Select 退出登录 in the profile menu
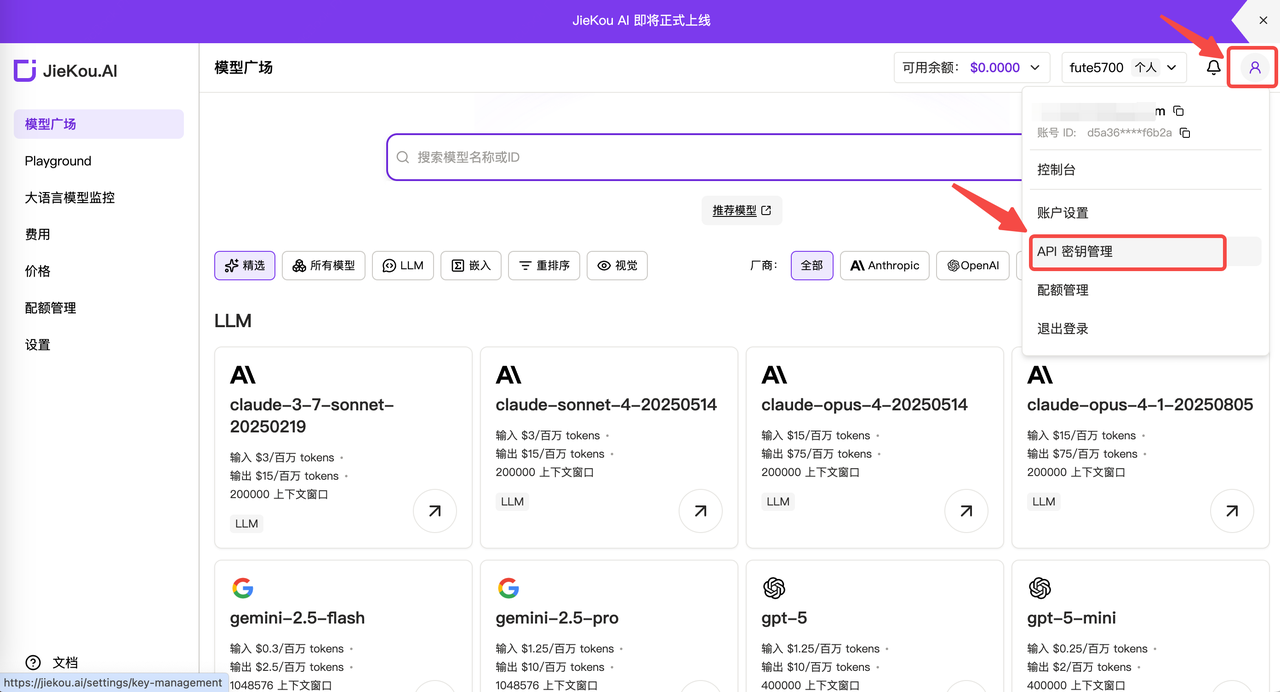 (1145, 328)
